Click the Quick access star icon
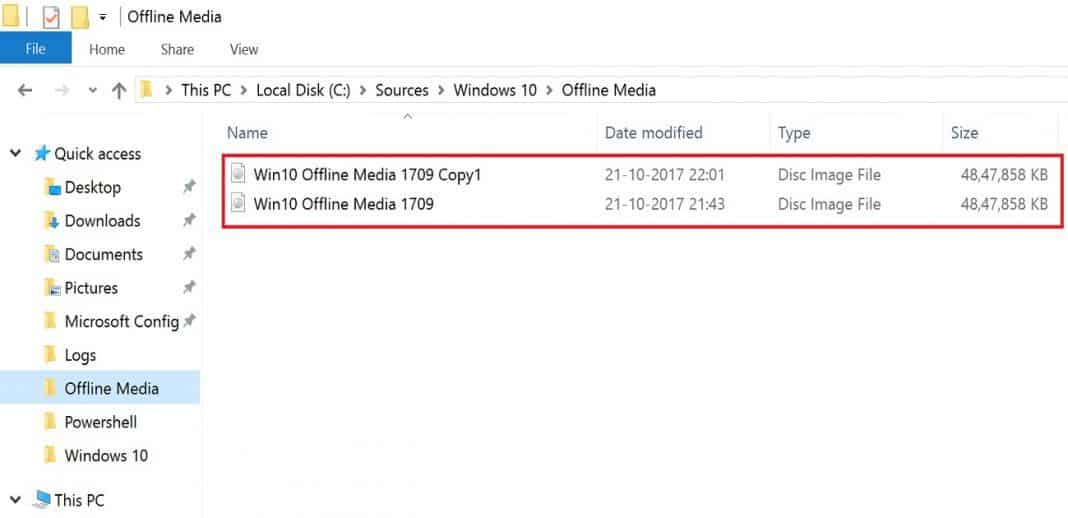 tap(42, 153)
